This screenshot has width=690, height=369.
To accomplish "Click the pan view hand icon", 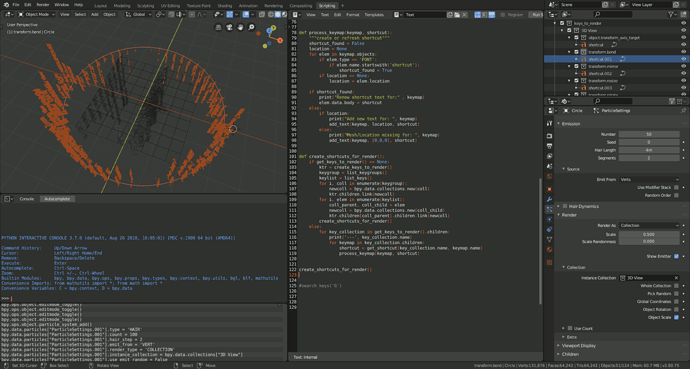I will tap(240, 27).
